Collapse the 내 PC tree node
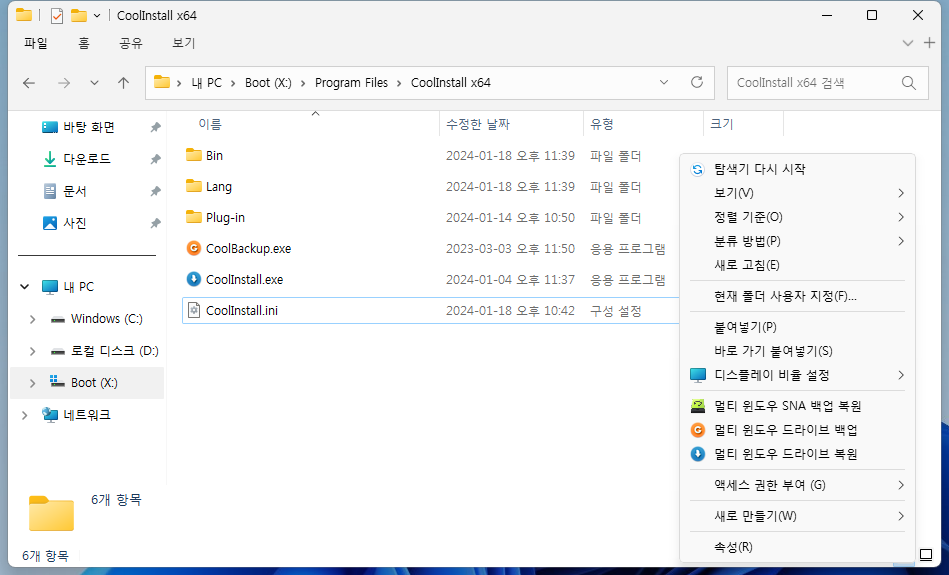 tap(25, 286)
